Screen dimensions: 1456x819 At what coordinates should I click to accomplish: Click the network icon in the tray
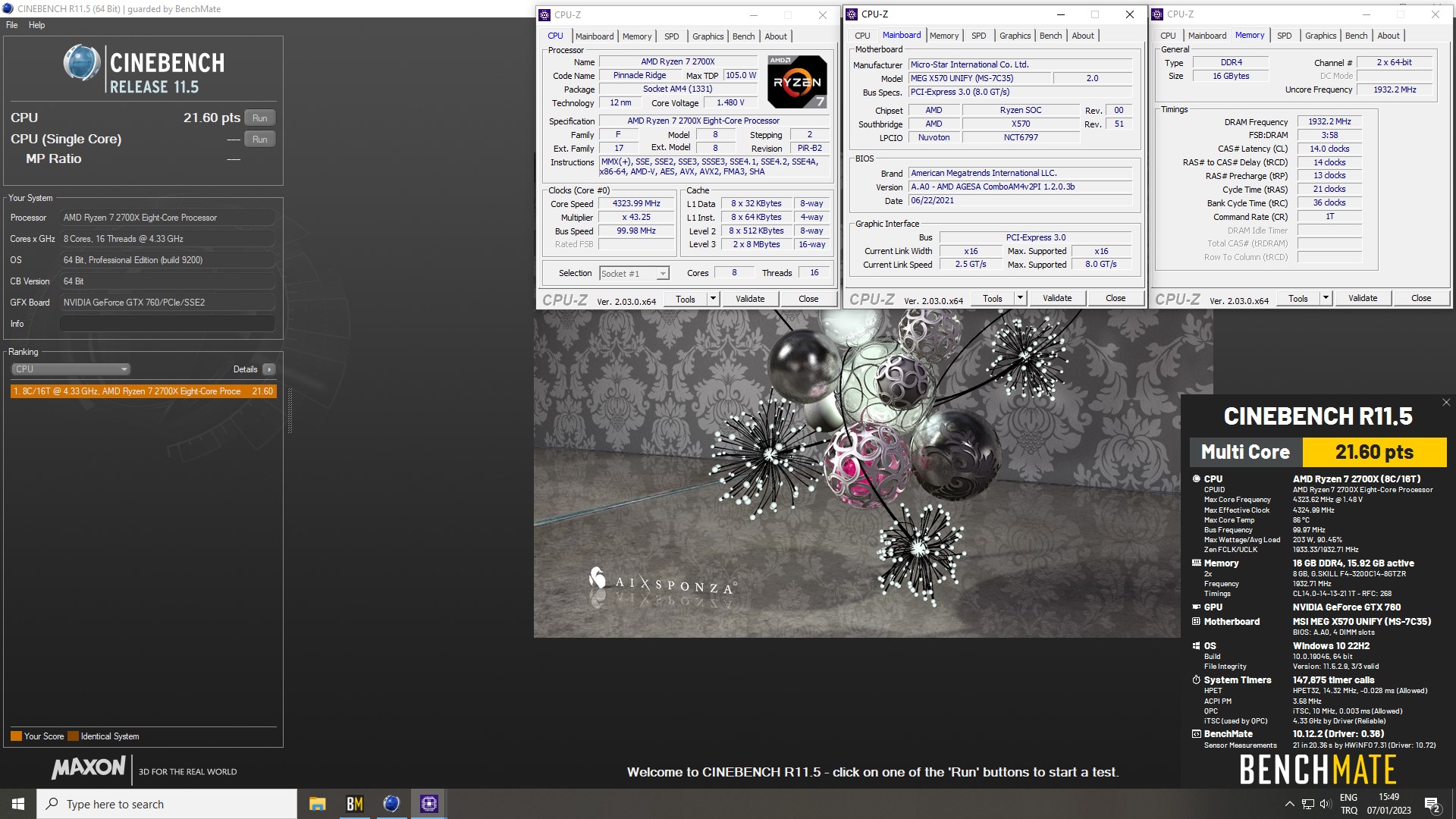[x=1308, y=804]
